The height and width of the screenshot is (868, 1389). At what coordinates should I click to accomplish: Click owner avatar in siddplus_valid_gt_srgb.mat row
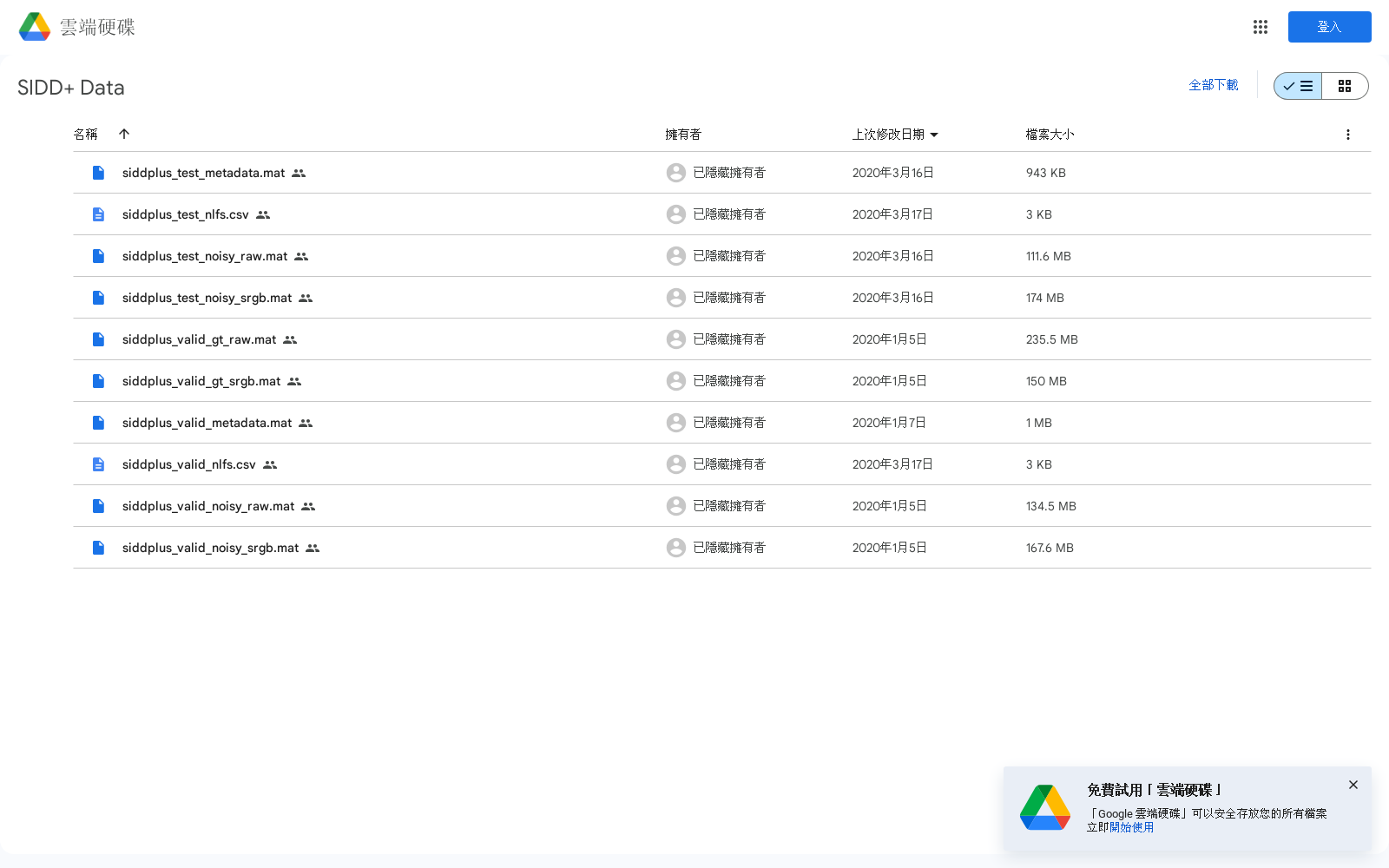tap(676, 381)
